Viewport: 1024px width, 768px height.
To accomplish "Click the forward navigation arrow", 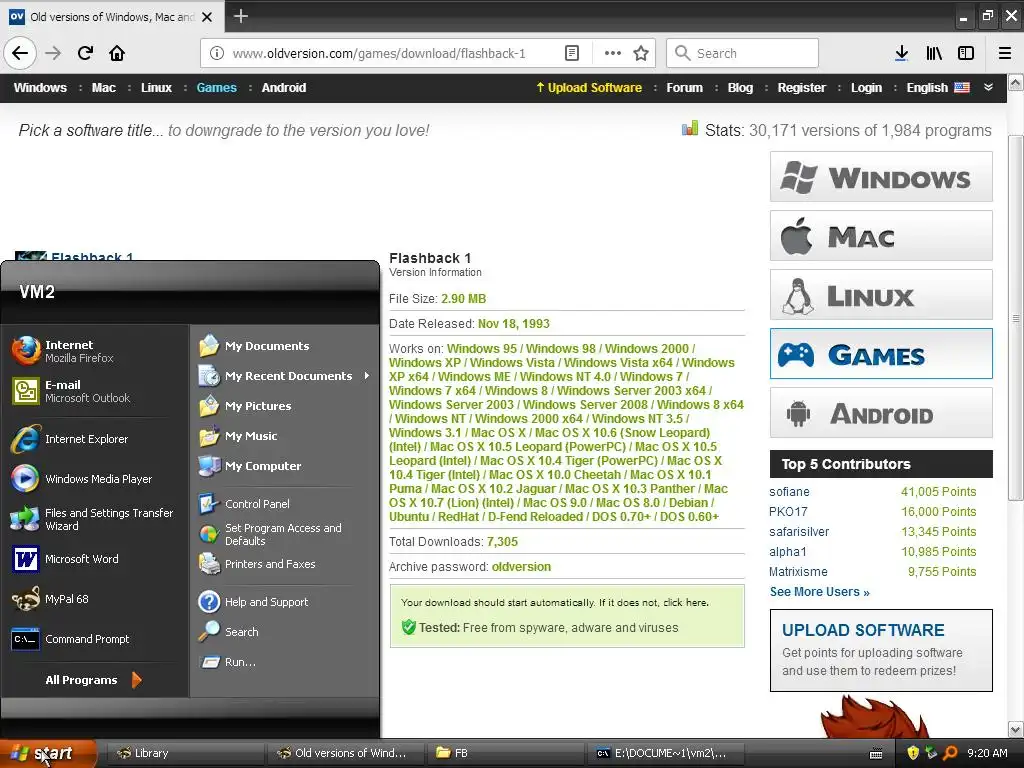I will (53, 53).
